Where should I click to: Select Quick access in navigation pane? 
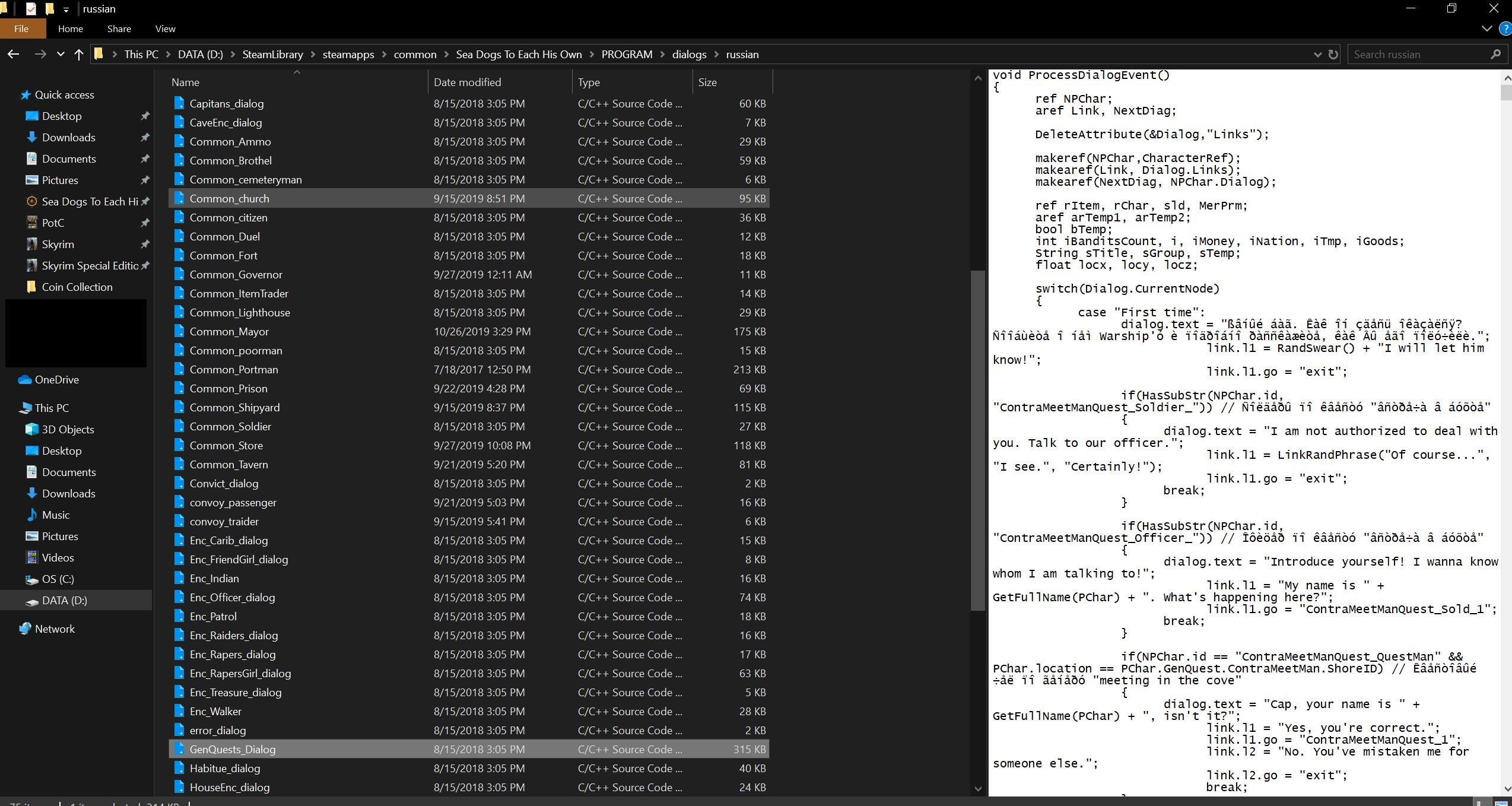pos(64,94)
